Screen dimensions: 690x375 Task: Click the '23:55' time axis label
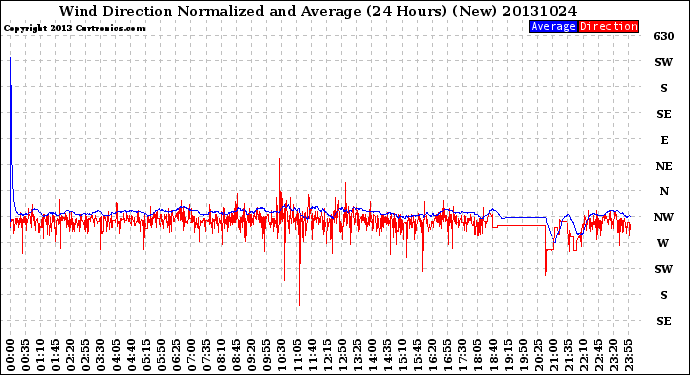(x=628, y=355)
